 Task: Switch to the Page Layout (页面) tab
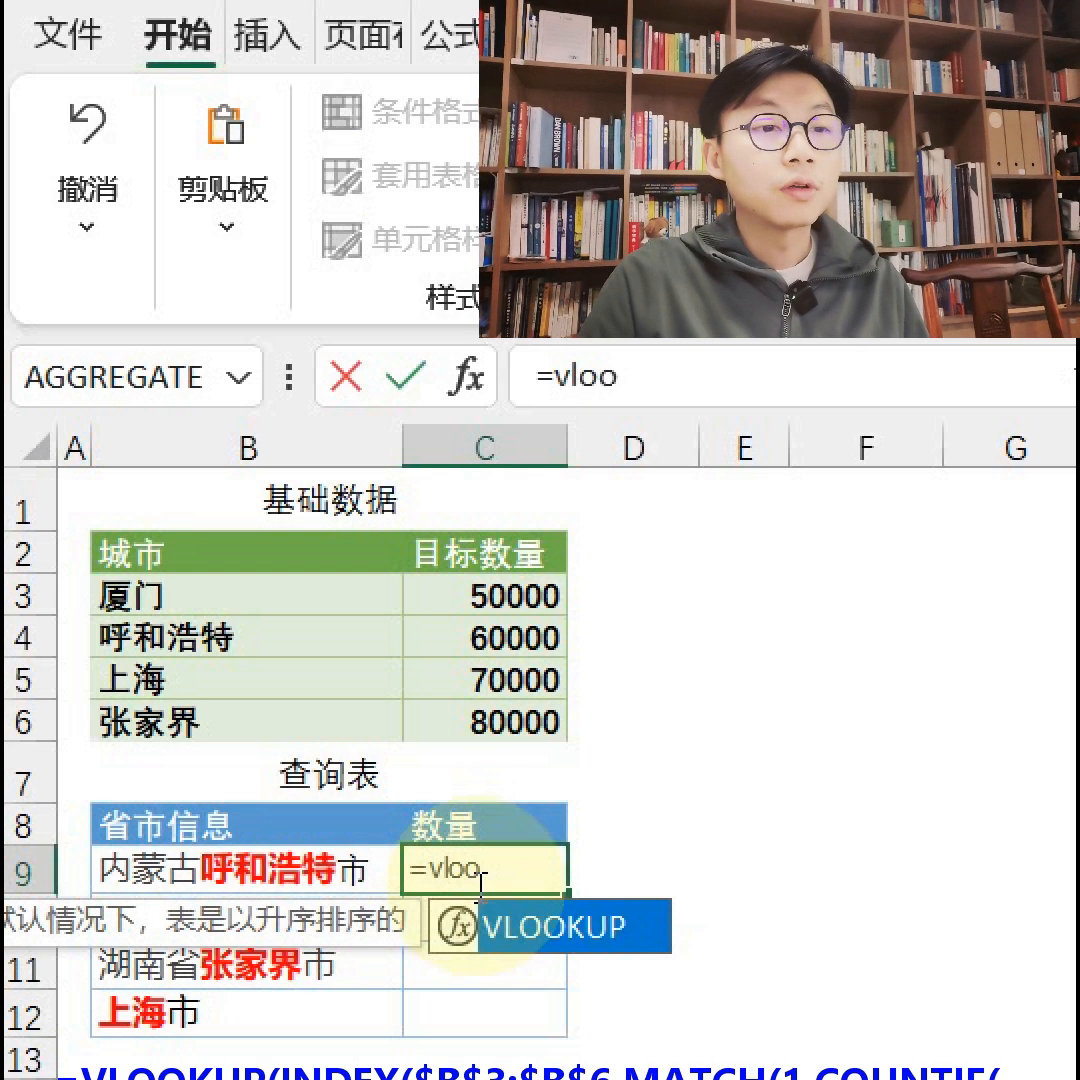[x=363, y=34]
